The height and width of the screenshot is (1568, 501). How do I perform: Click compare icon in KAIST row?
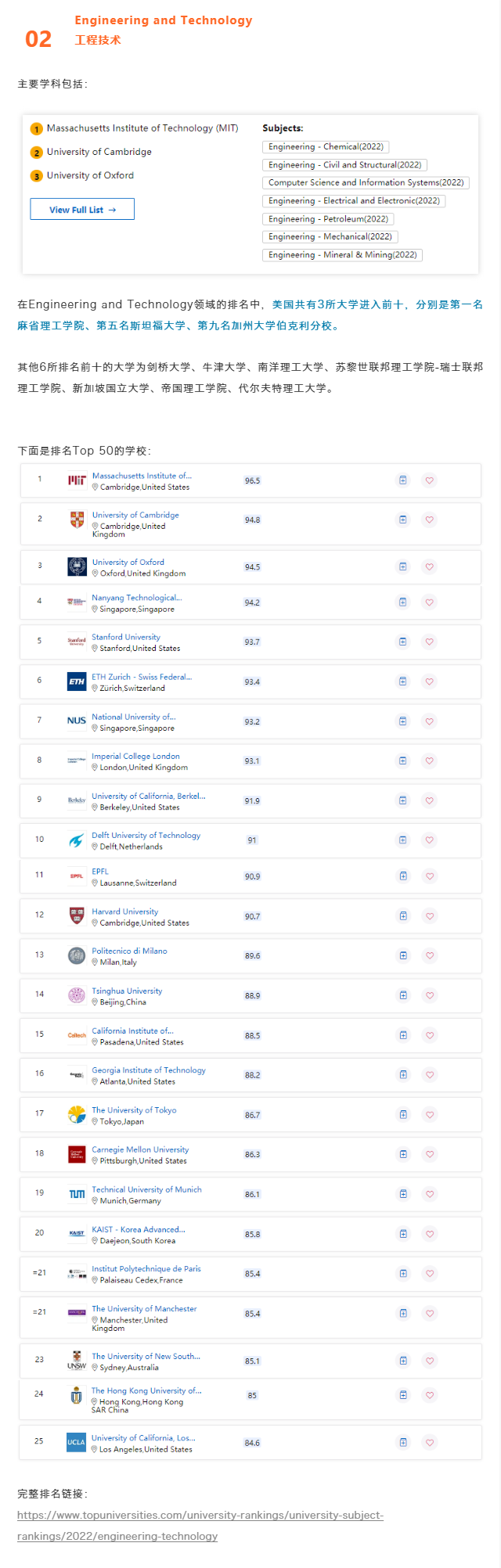[x=403, y=1234]
